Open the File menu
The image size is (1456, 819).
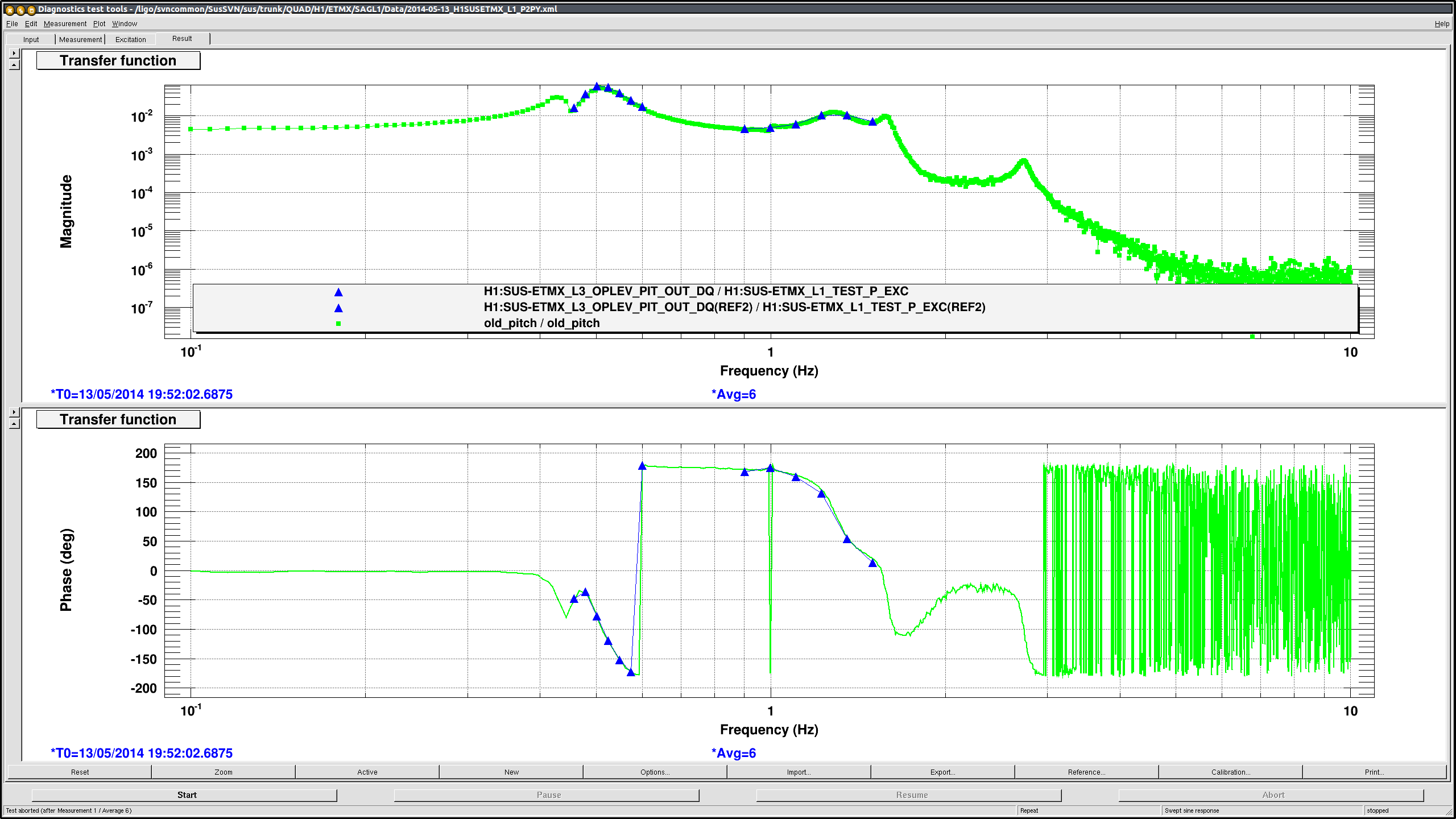tap(12, 24)
